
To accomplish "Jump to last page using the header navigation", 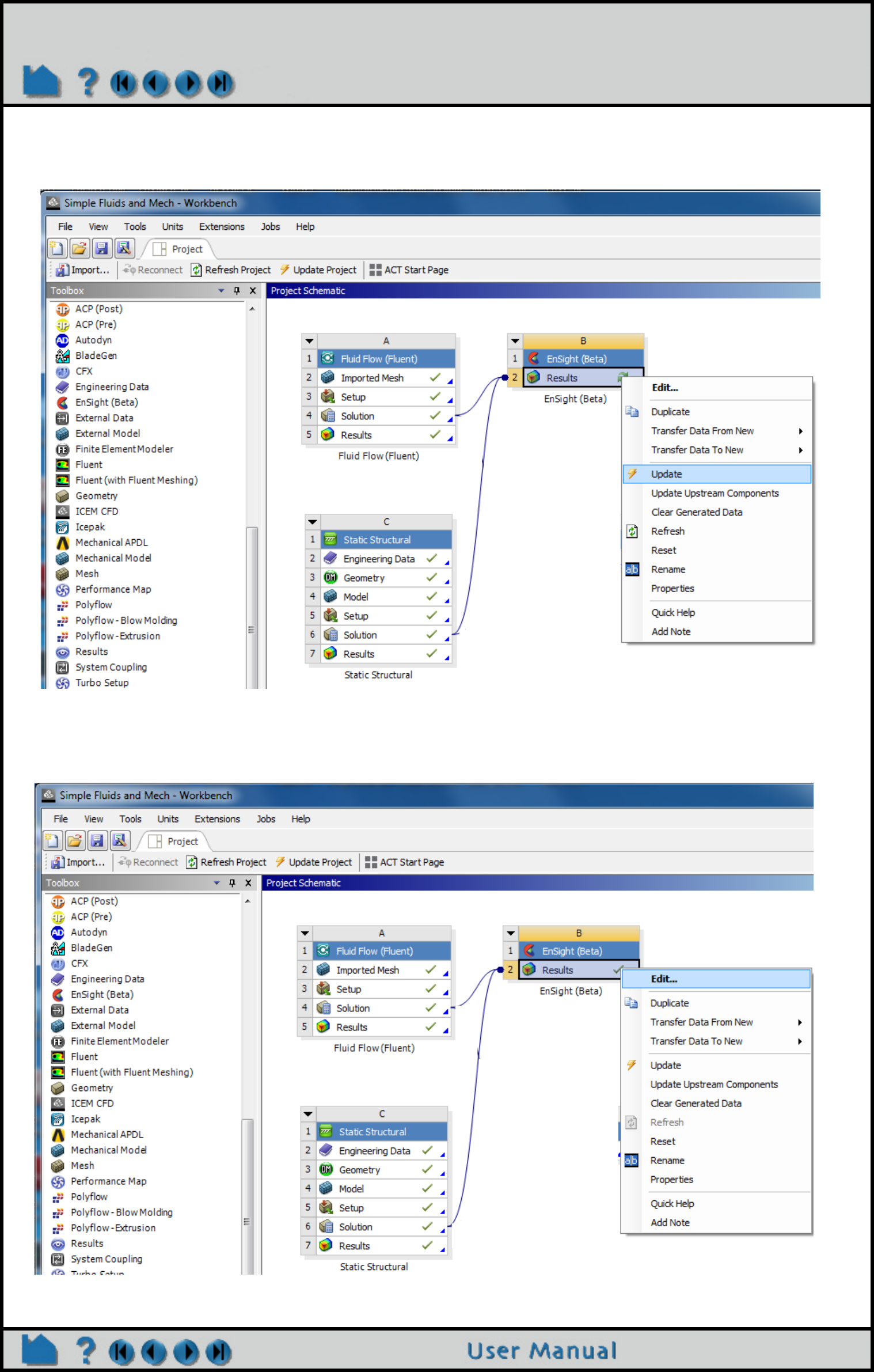I will [221, 83].
